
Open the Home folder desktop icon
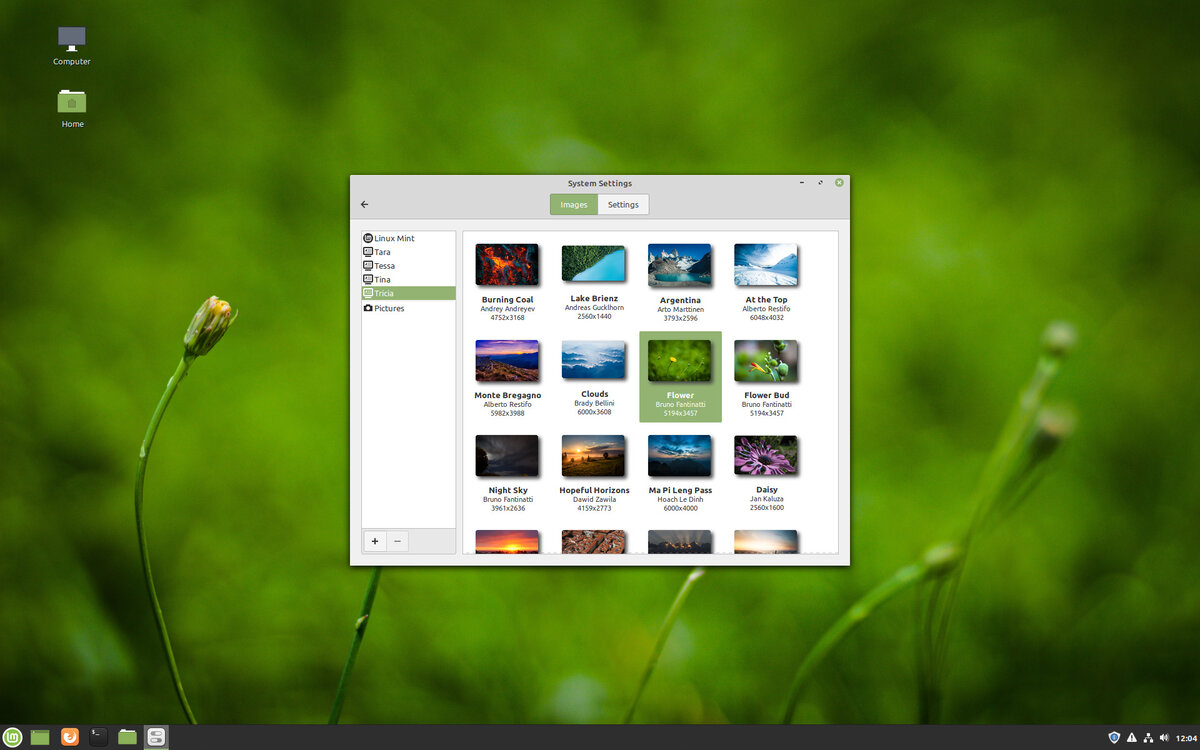coord(72,108)
